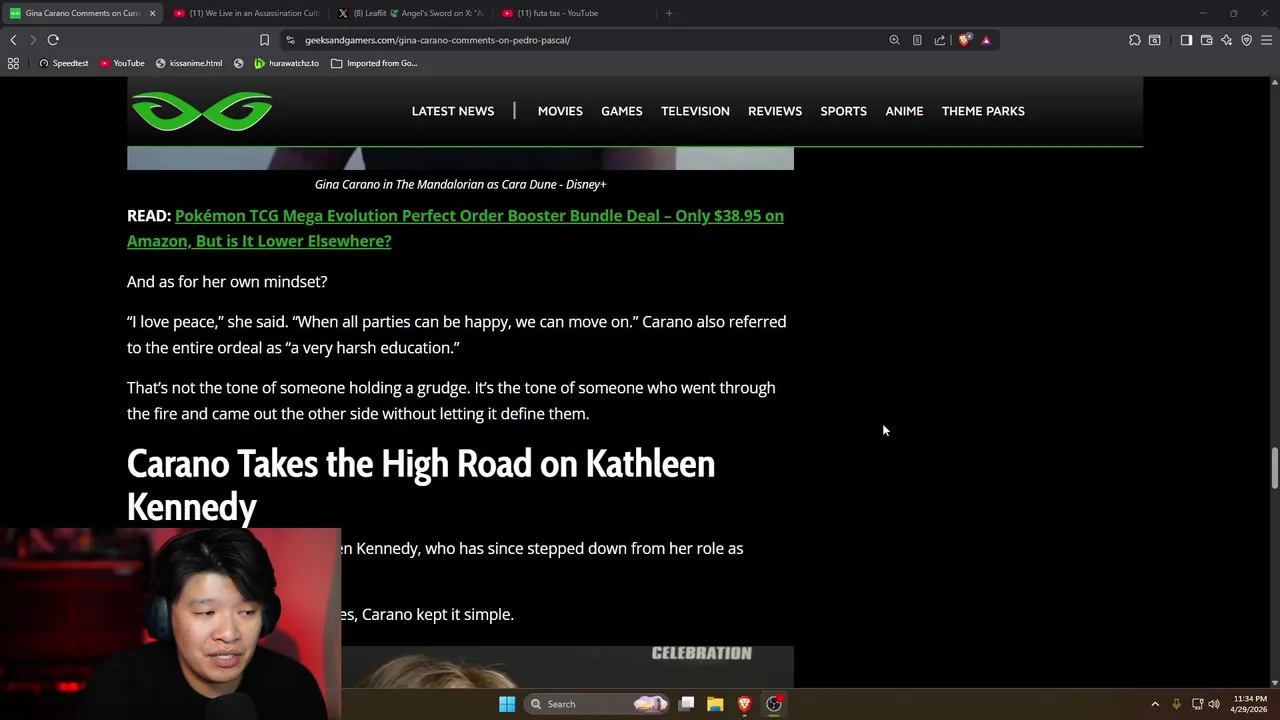Open the apps grid in bookmarks bar
1280x720 pixels.
click(x=13, y=63)
